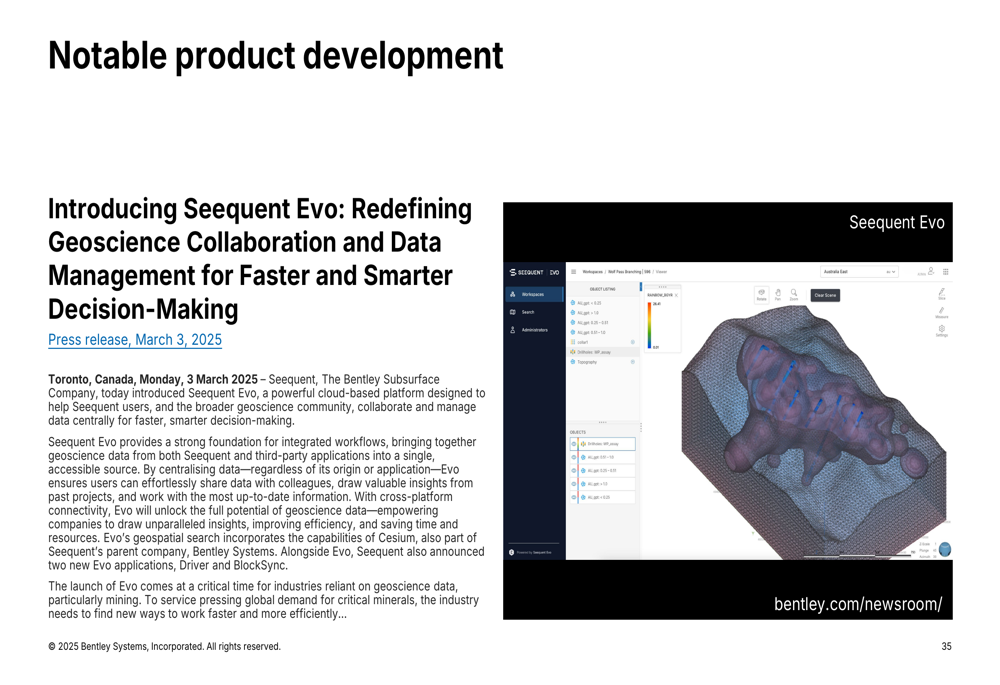Select the Pan tool
This screenshot has width=1000, height=685.
tap(778, 295)
